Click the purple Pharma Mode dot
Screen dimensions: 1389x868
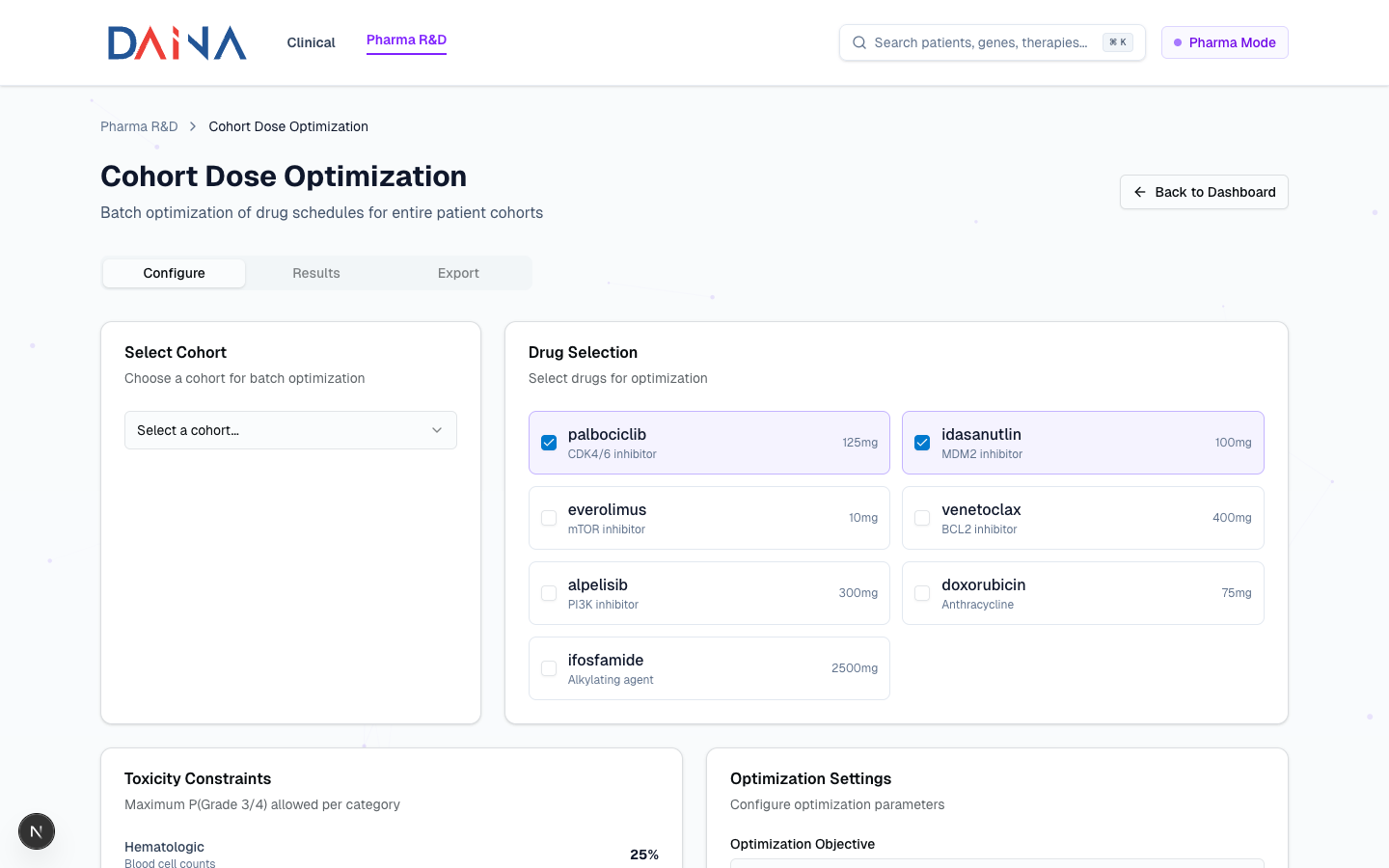coord(1178,42)
